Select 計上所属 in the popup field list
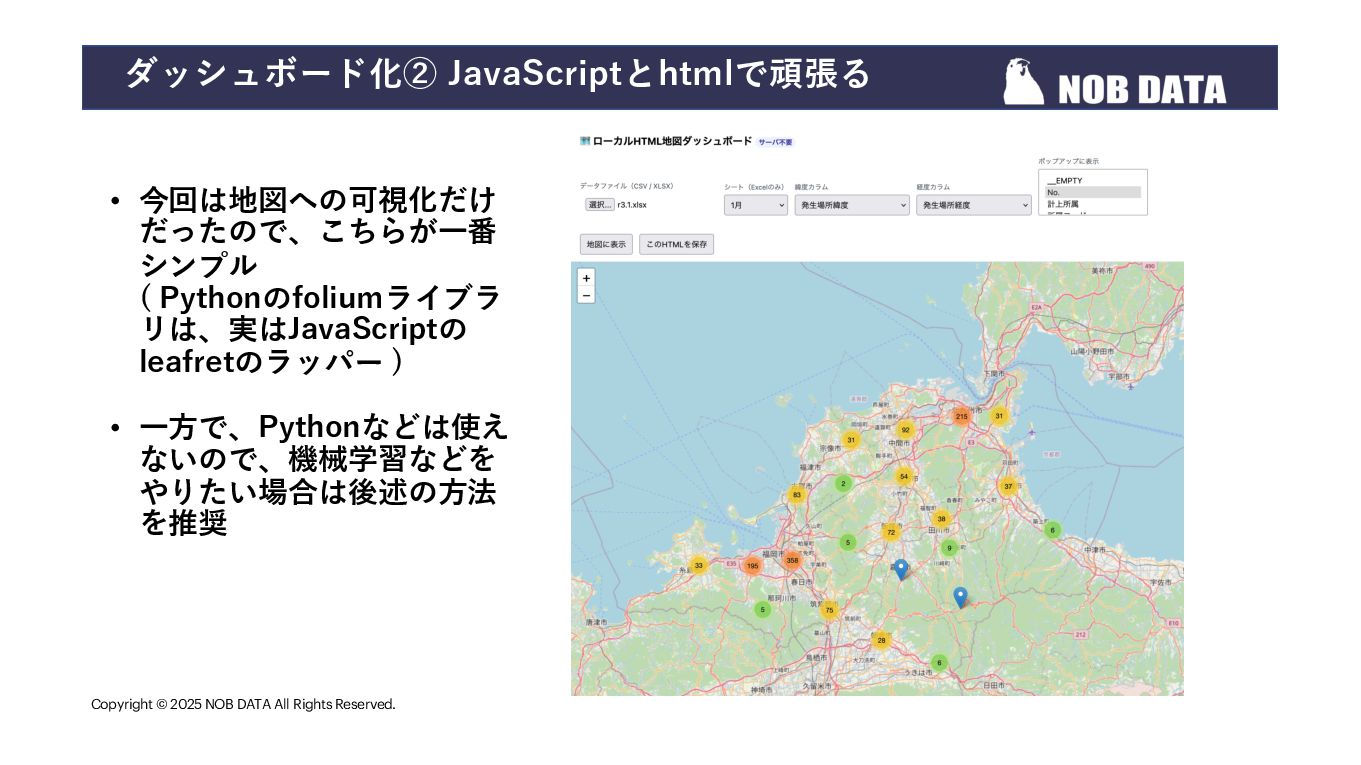 pos(1092,203)
